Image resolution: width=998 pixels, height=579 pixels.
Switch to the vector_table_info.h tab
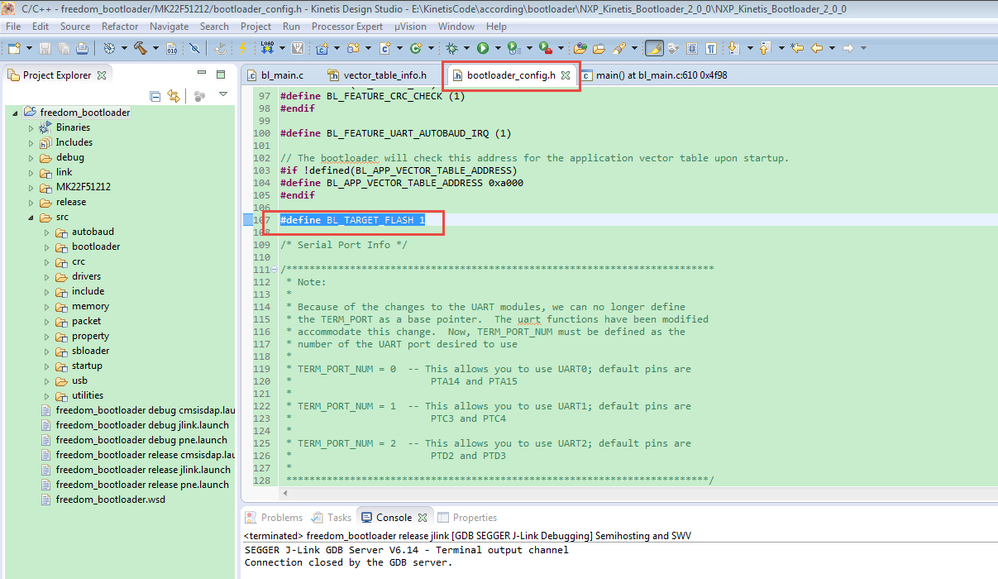pyautogui.click(x=377, y=75)
